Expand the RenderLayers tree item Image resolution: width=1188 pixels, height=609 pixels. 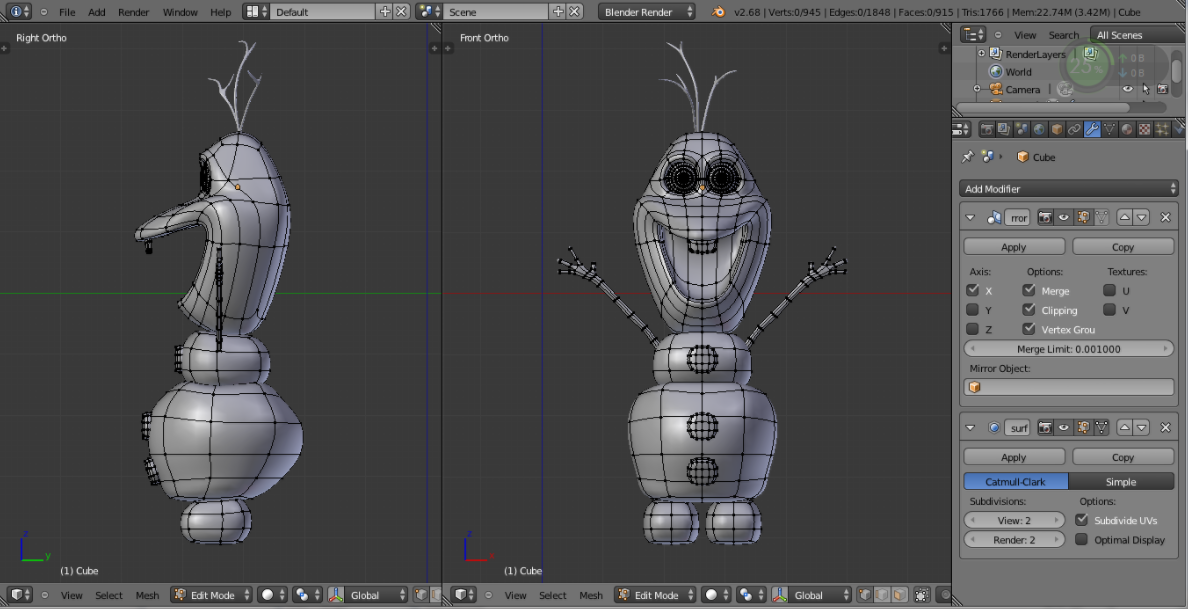click(982, 54)
